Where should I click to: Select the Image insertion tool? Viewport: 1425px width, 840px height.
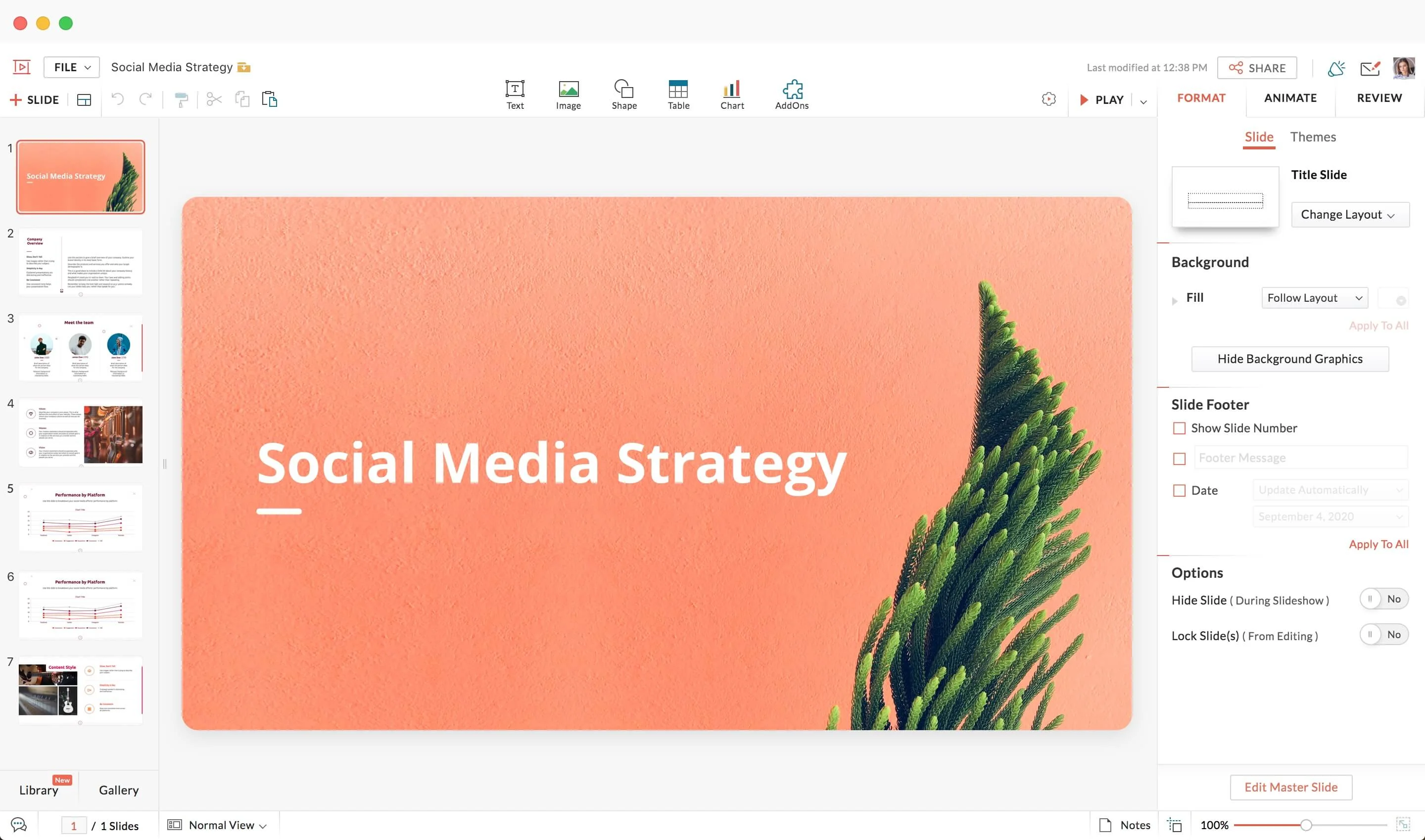567,93
